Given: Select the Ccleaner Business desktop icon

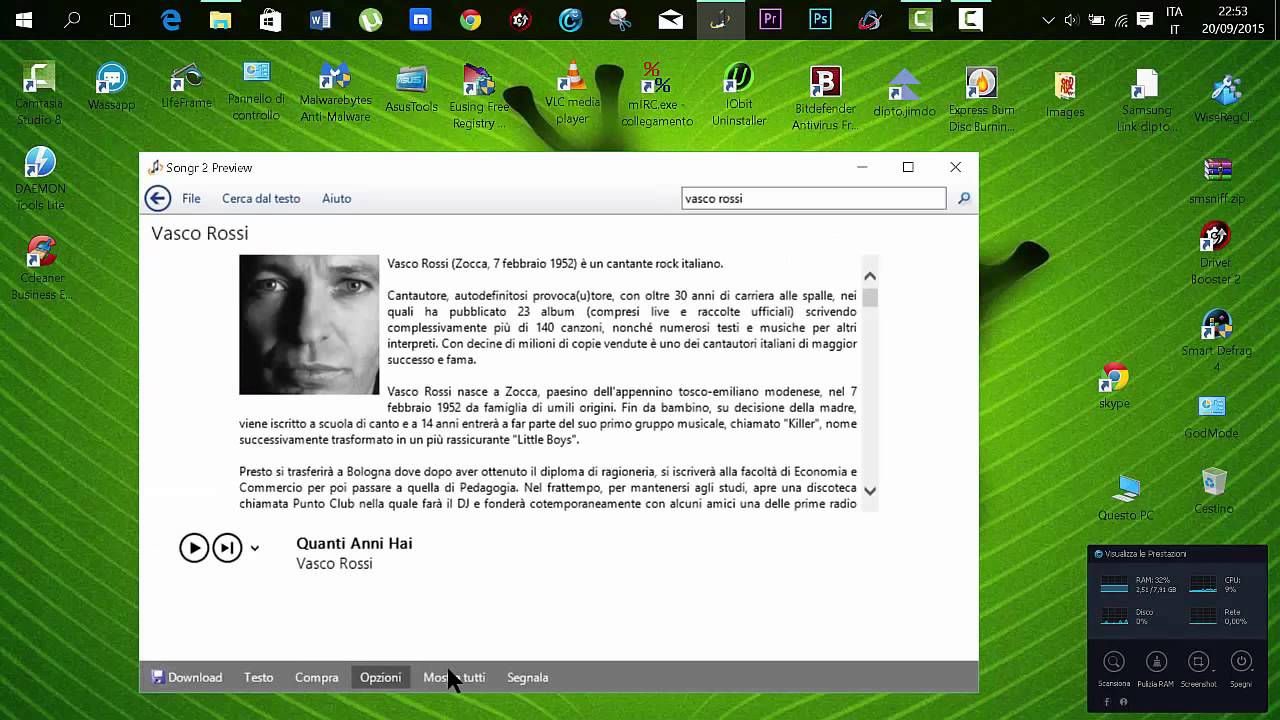Looking at the screenshot, I should pos(40,268).
